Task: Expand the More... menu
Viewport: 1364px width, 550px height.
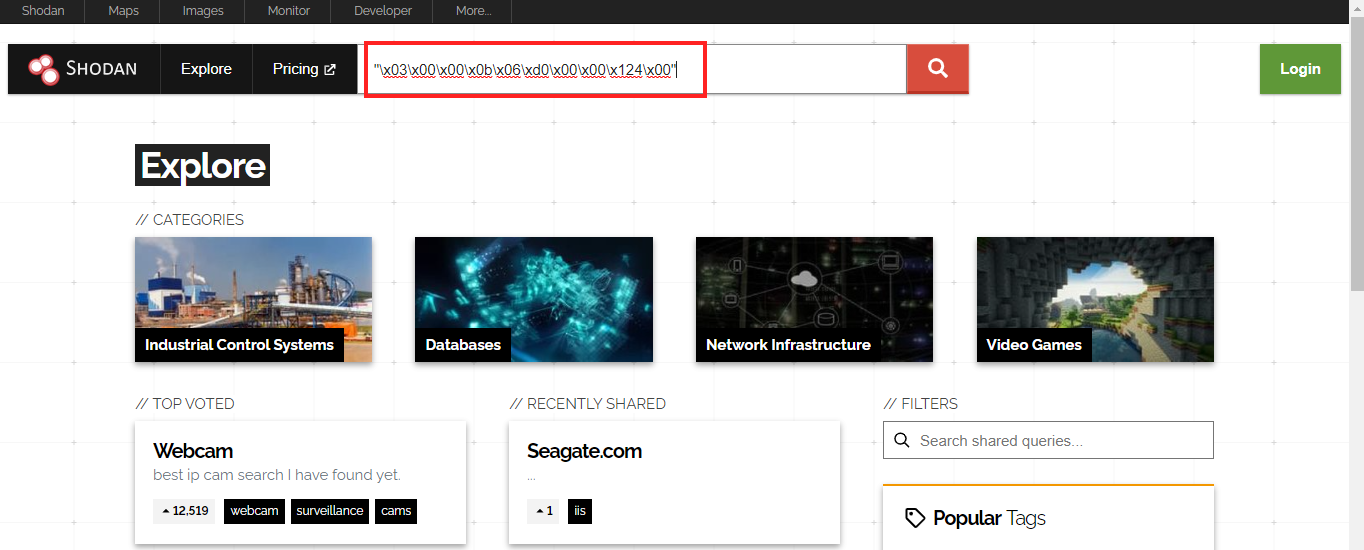Action: coord(473,11)
